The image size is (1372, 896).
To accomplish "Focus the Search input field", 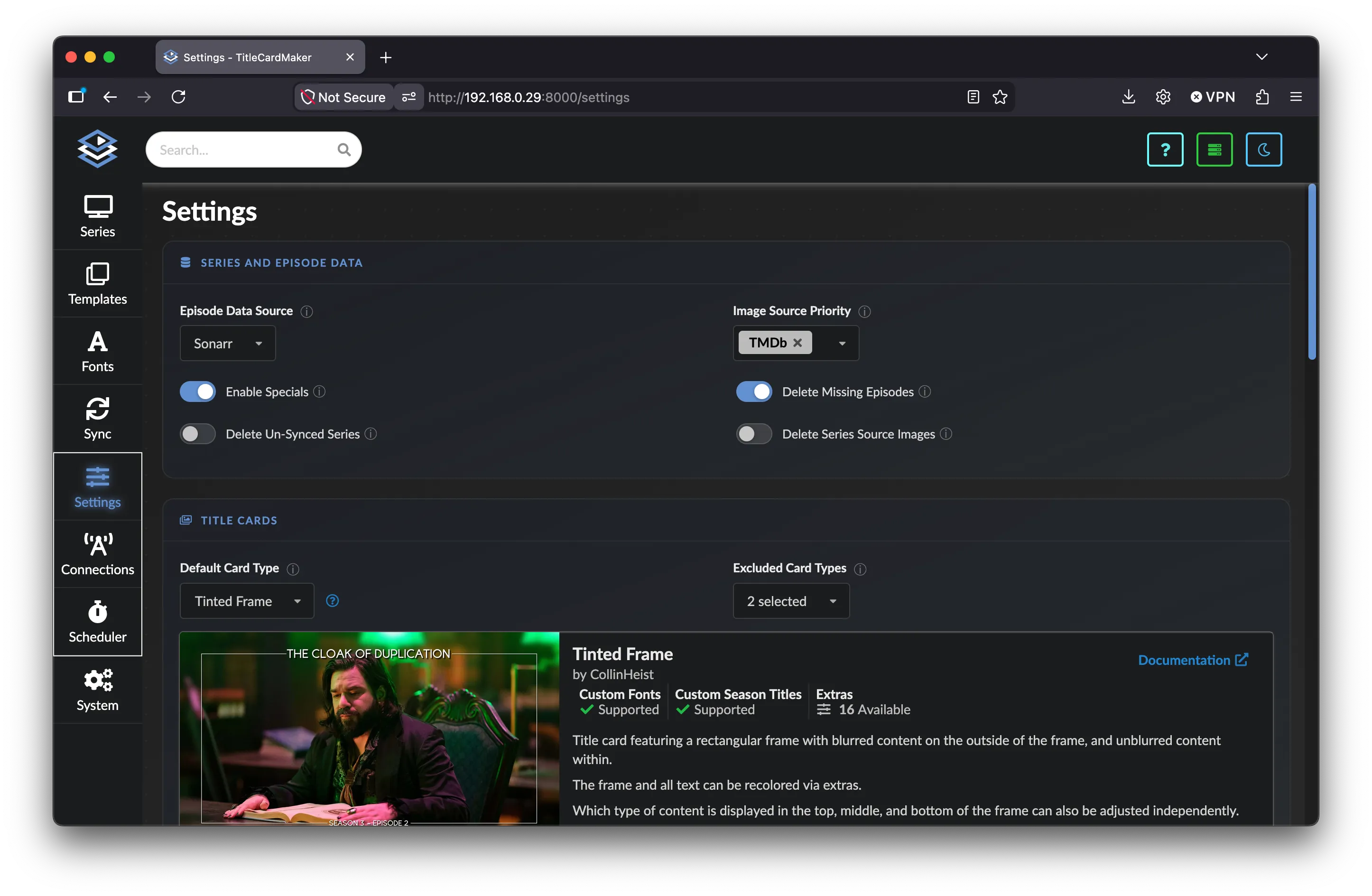I will pyautogui.click(x=254, y=150).
